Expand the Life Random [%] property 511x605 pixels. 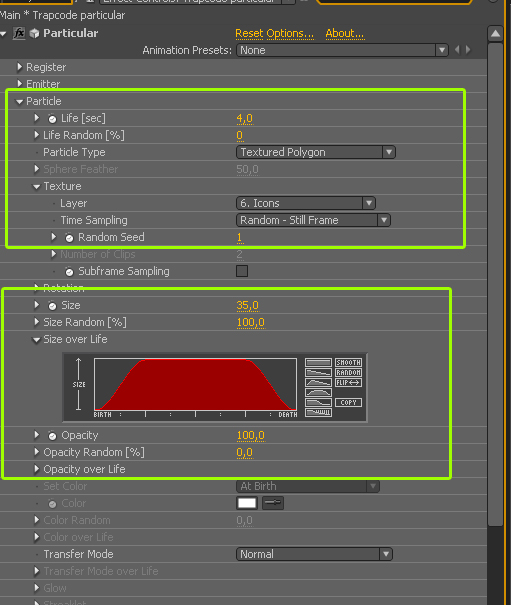point(37,135)
